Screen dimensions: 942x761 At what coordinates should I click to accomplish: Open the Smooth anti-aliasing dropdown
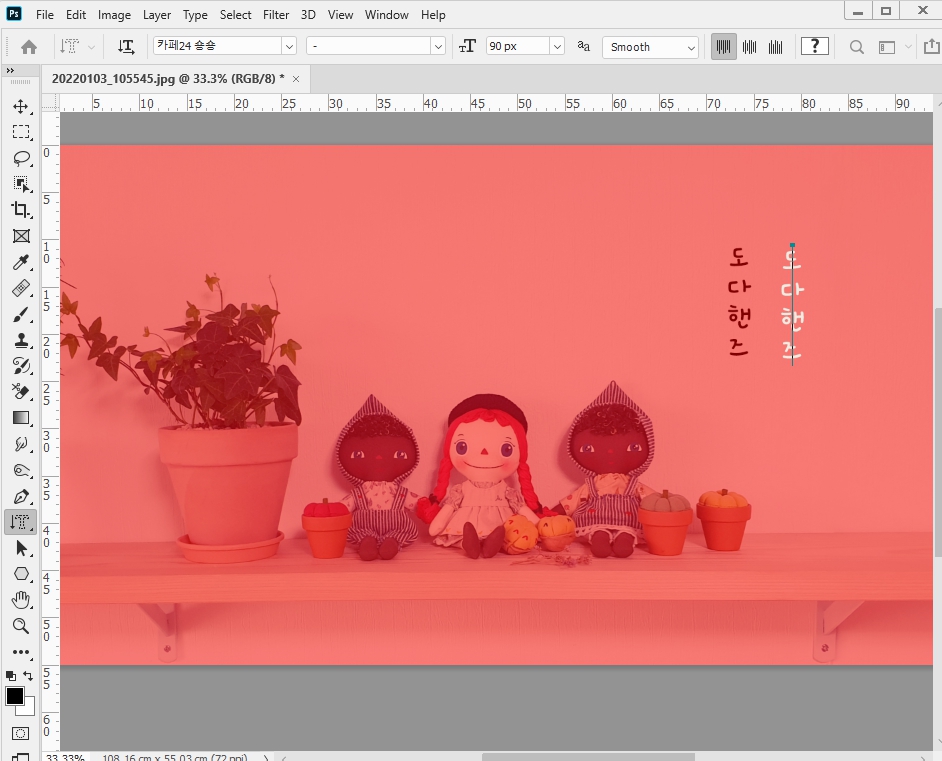pos(650,47)
